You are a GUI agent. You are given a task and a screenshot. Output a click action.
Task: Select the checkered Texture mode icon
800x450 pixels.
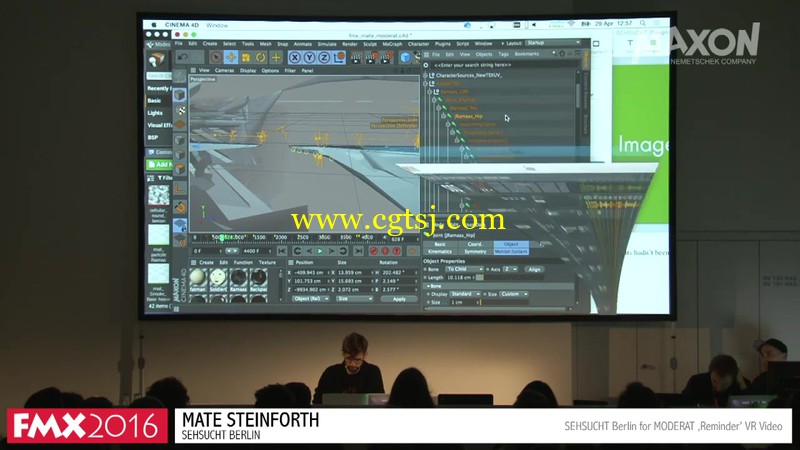(180, 110)
